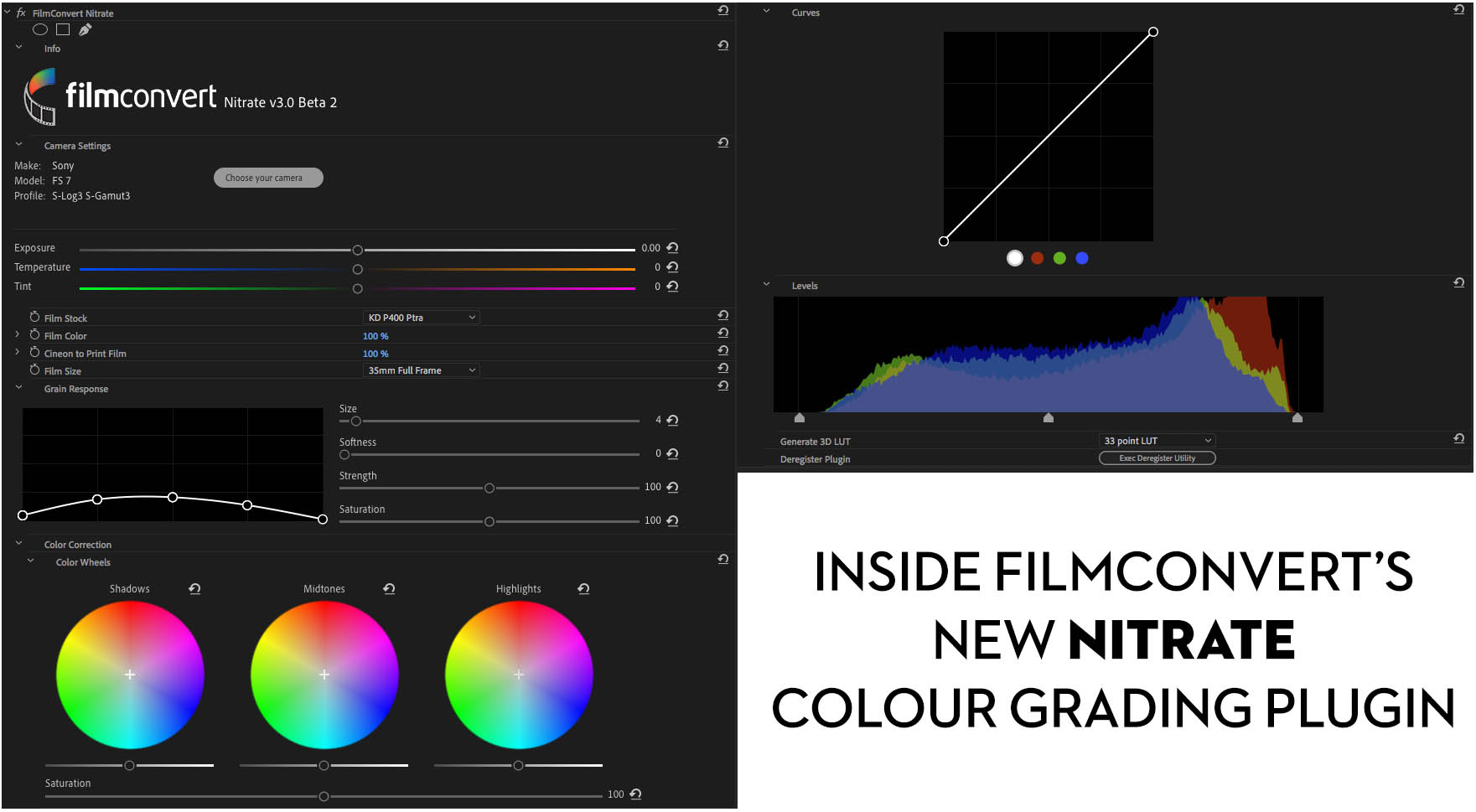Toggle animation stopwatch for Film Color
This screenshot has height=812, width=1476.
34,334
